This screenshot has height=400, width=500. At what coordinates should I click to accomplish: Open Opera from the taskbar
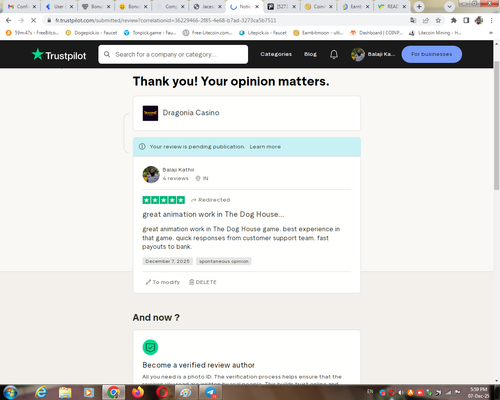point(162,392)
